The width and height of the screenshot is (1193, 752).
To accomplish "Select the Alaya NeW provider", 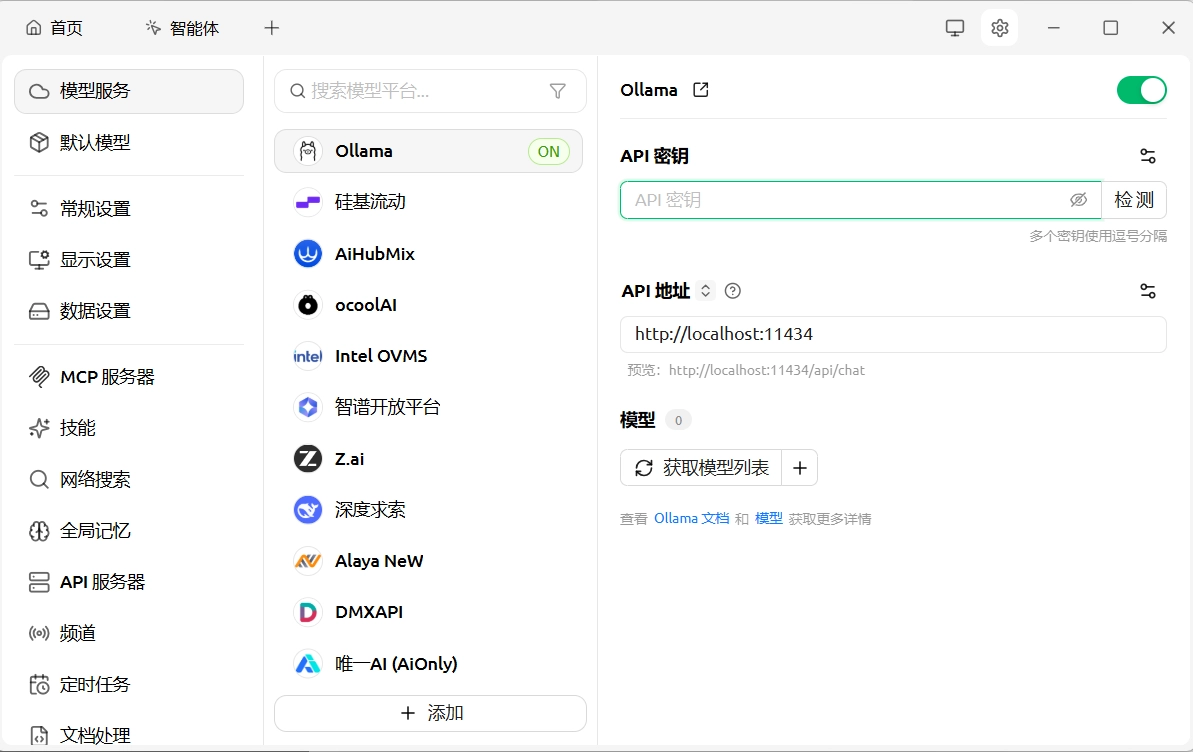I will click(428, 561).
